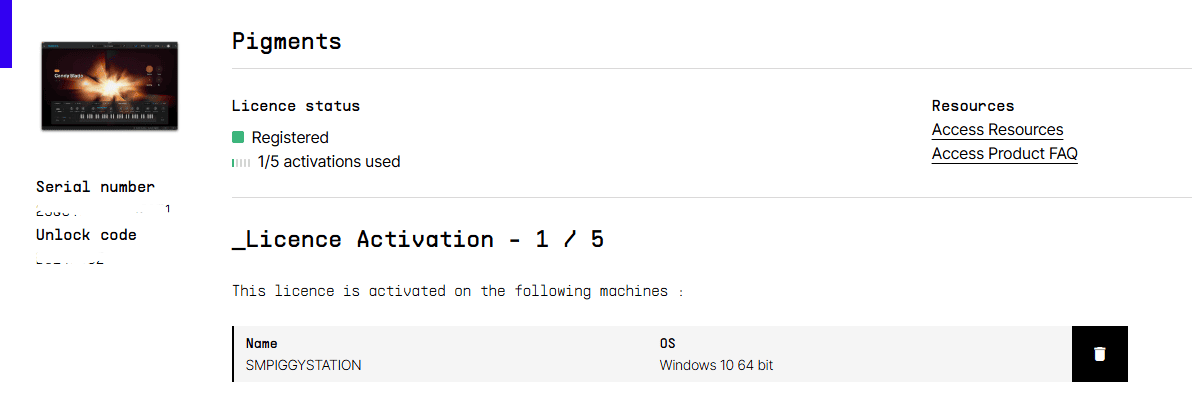Click the Licence Activation - 1 / 5 heading
This screenshot has width=1192, height=402.
point(418,240)
